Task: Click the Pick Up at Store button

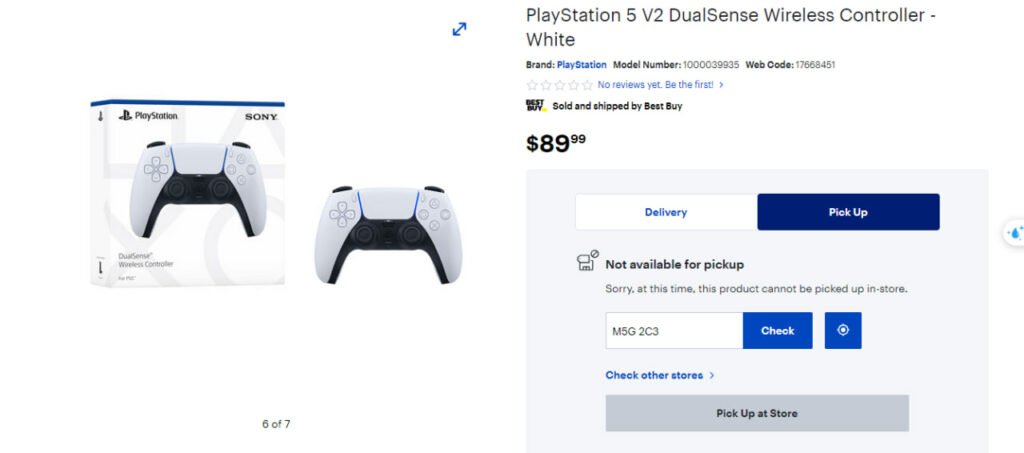Action: tap(757, 413)
